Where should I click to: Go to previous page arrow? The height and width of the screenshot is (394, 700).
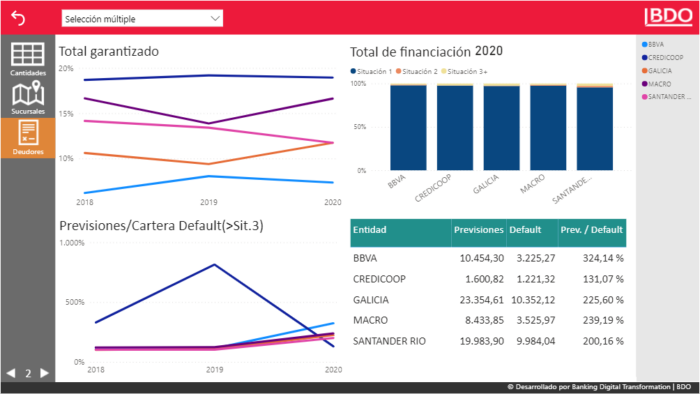[11, 373]
